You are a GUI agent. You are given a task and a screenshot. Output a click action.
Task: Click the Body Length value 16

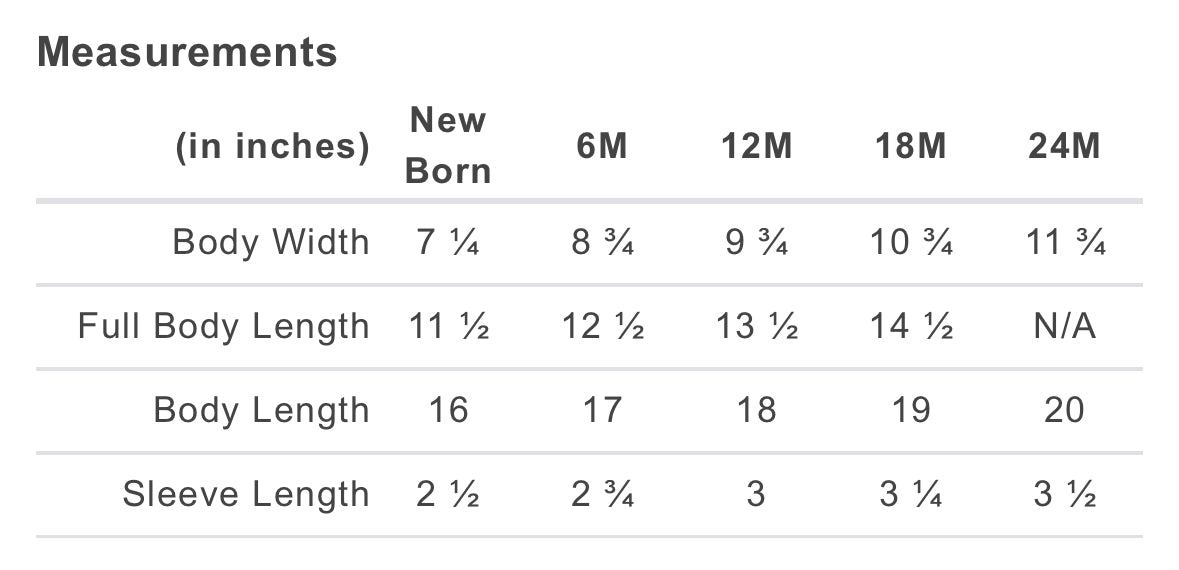point(448,411)
